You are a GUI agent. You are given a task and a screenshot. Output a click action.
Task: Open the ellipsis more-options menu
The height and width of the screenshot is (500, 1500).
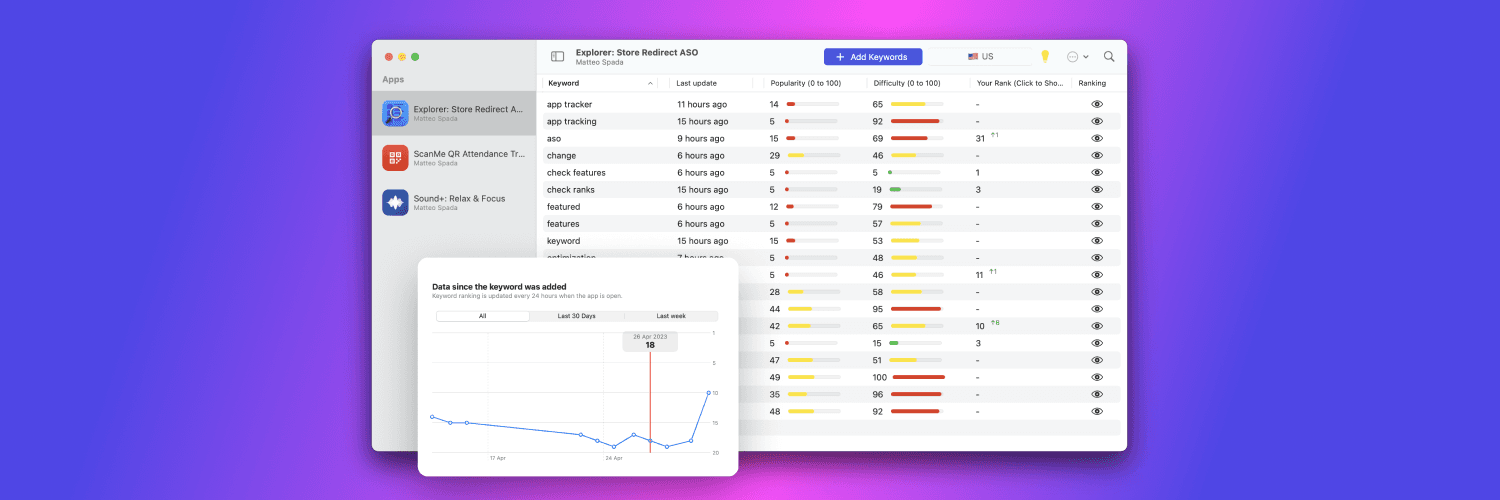point(1078,57)
